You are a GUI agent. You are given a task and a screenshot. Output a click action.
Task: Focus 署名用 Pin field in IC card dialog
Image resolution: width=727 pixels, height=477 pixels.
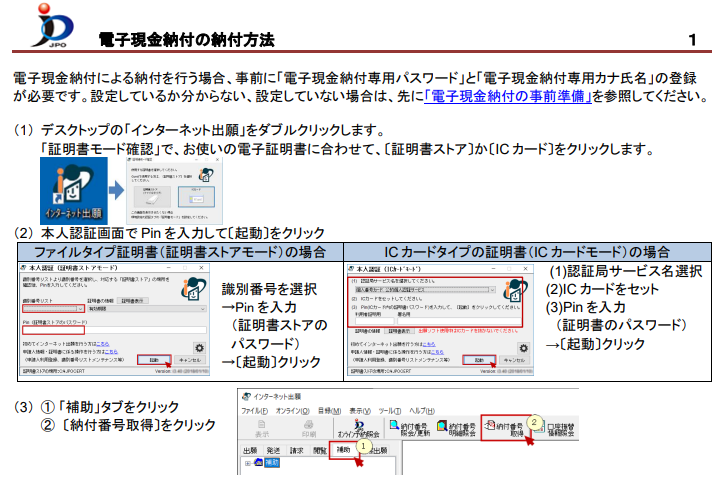(x=459, y=321)
